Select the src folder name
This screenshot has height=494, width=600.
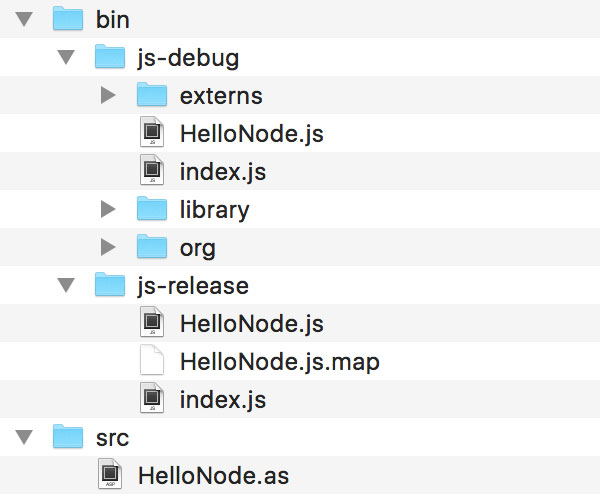coord(113,438)
